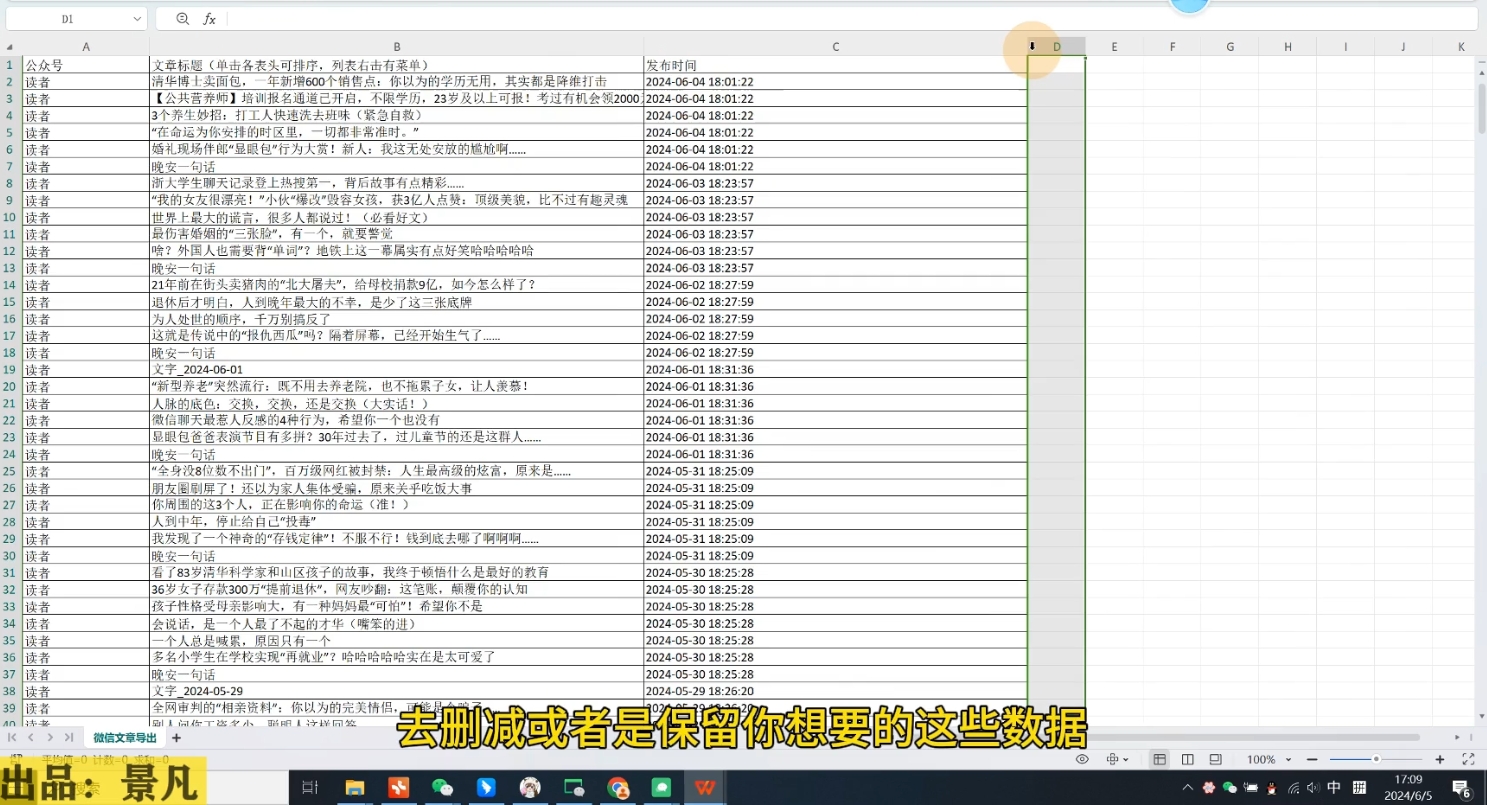Switch to the 微信文章导出 sheet tab
The width and height of the screenshot is (1487, 805).
[123, 738]
